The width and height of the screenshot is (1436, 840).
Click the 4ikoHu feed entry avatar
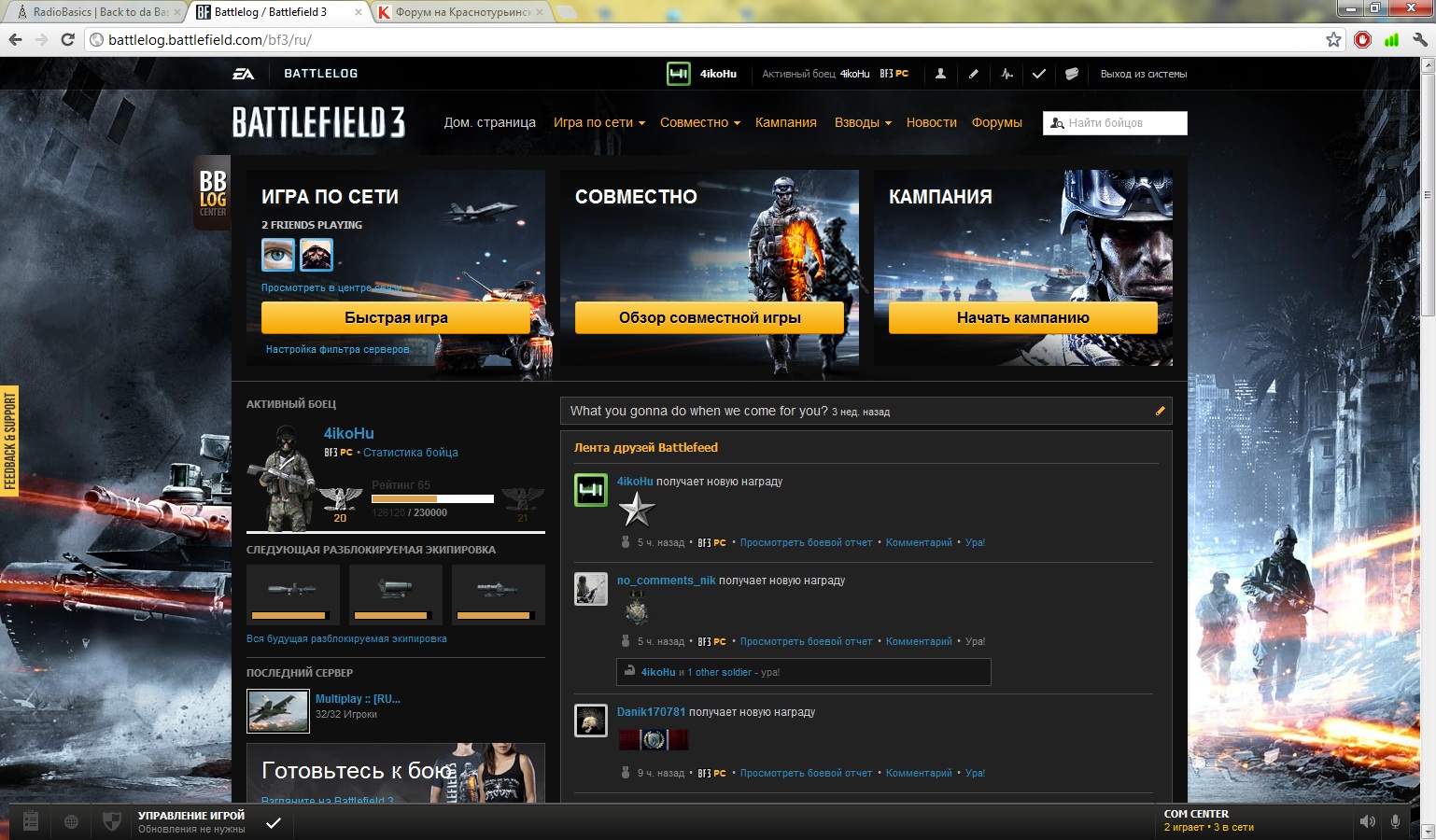590,490
